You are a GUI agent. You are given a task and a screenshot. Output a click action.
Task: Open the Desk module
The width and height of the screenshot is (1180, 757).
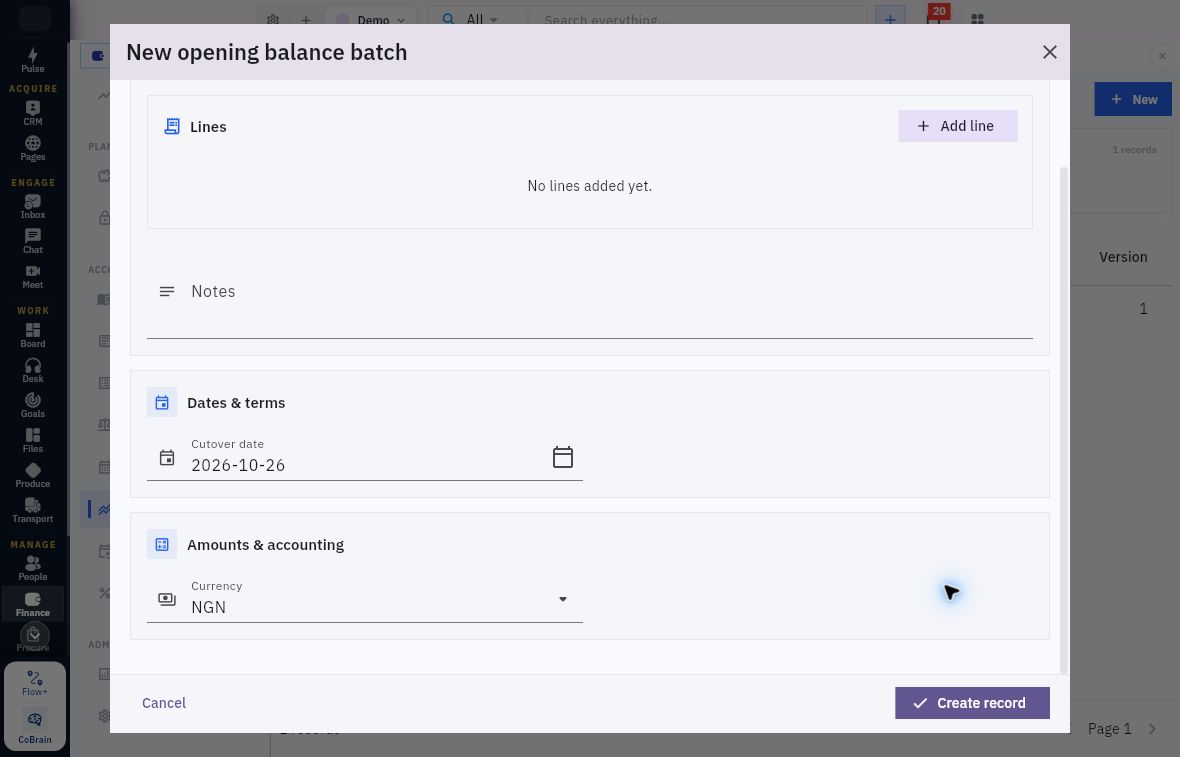32,370
